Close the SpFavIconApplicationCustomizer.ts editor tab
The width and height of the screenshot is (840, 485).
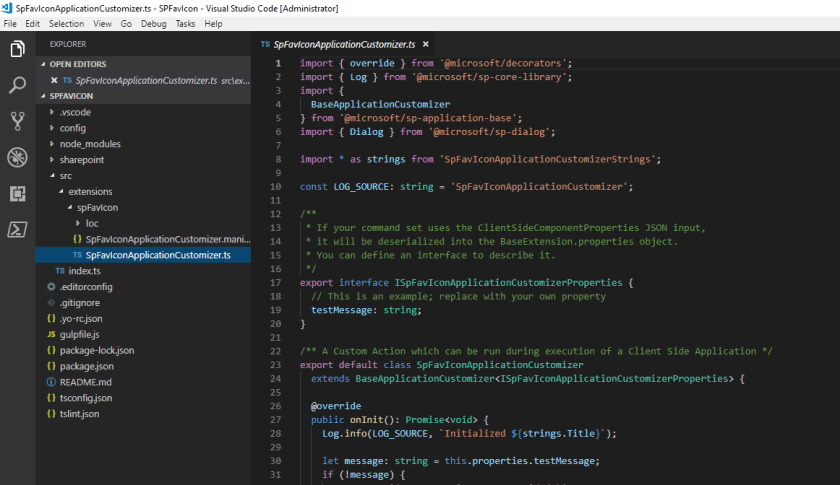point(425,44)
